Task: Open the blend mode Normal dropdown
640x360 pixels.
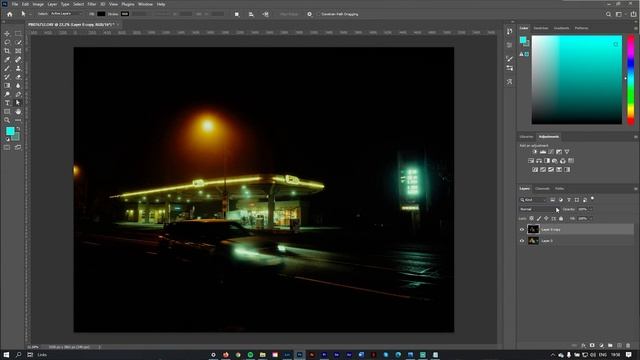Action: (539, 209)
